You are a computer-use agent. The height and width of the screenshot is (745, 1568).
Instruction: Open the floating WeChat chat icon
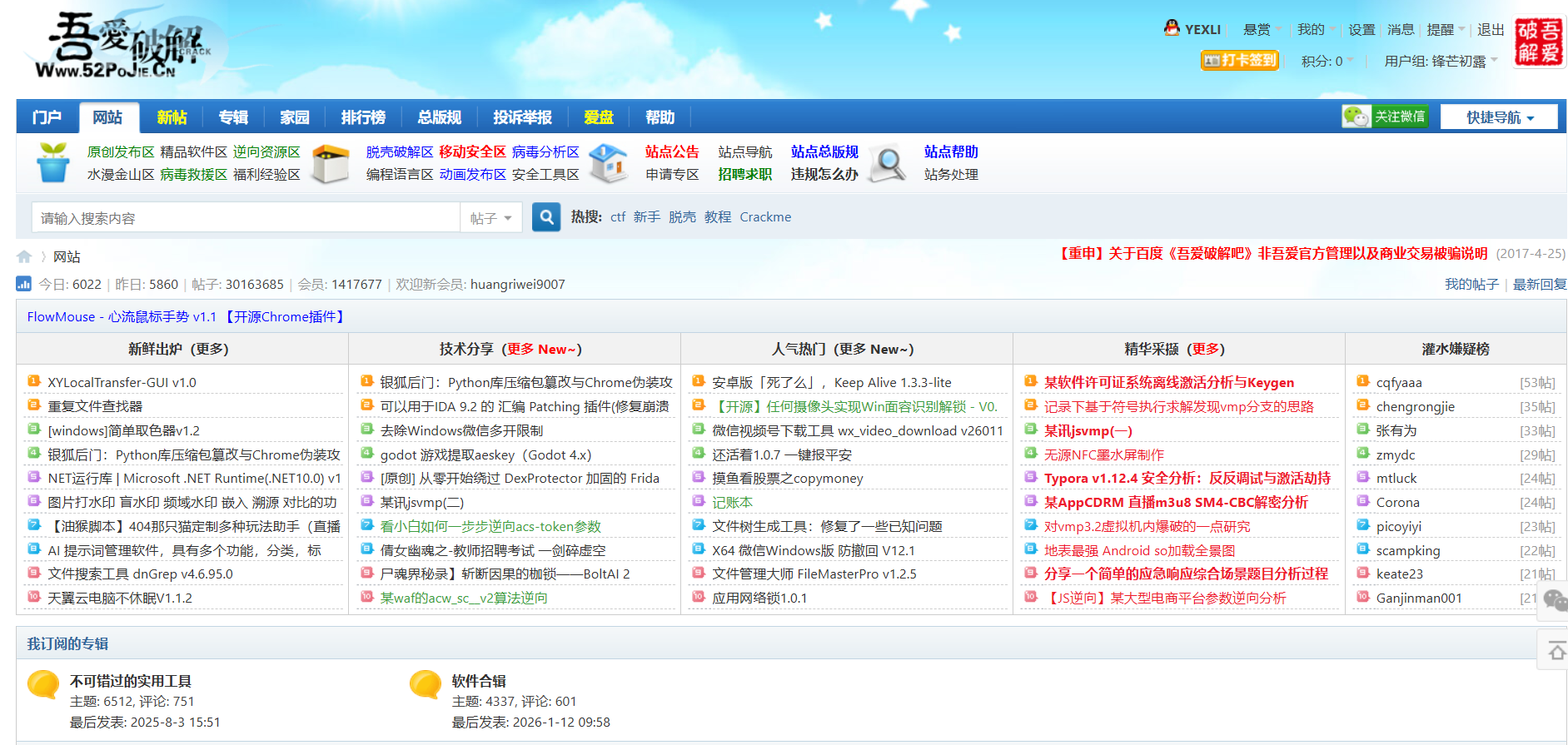click(1554, 599)
